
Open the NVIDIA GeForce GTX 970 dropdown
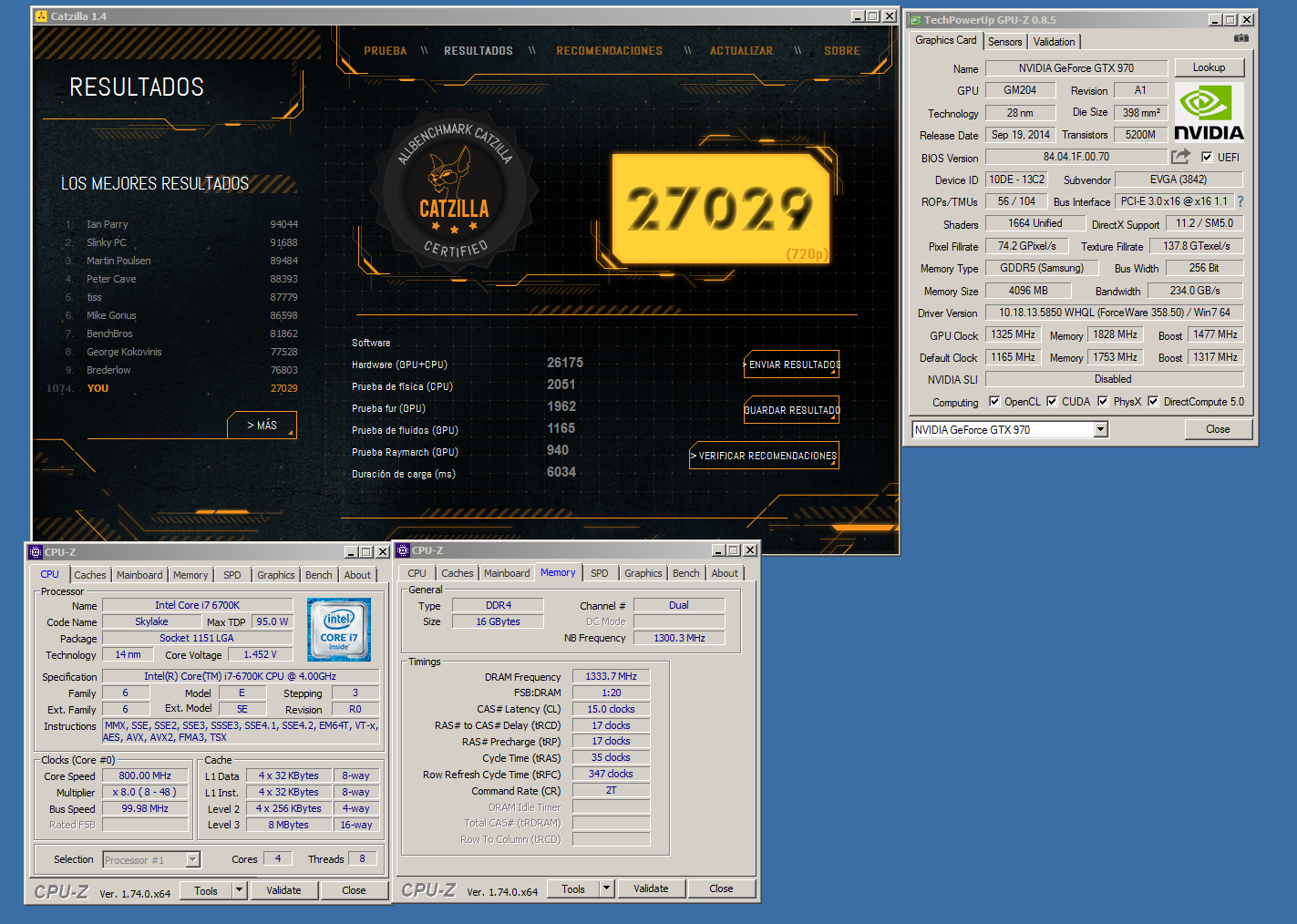[1100, 429]
